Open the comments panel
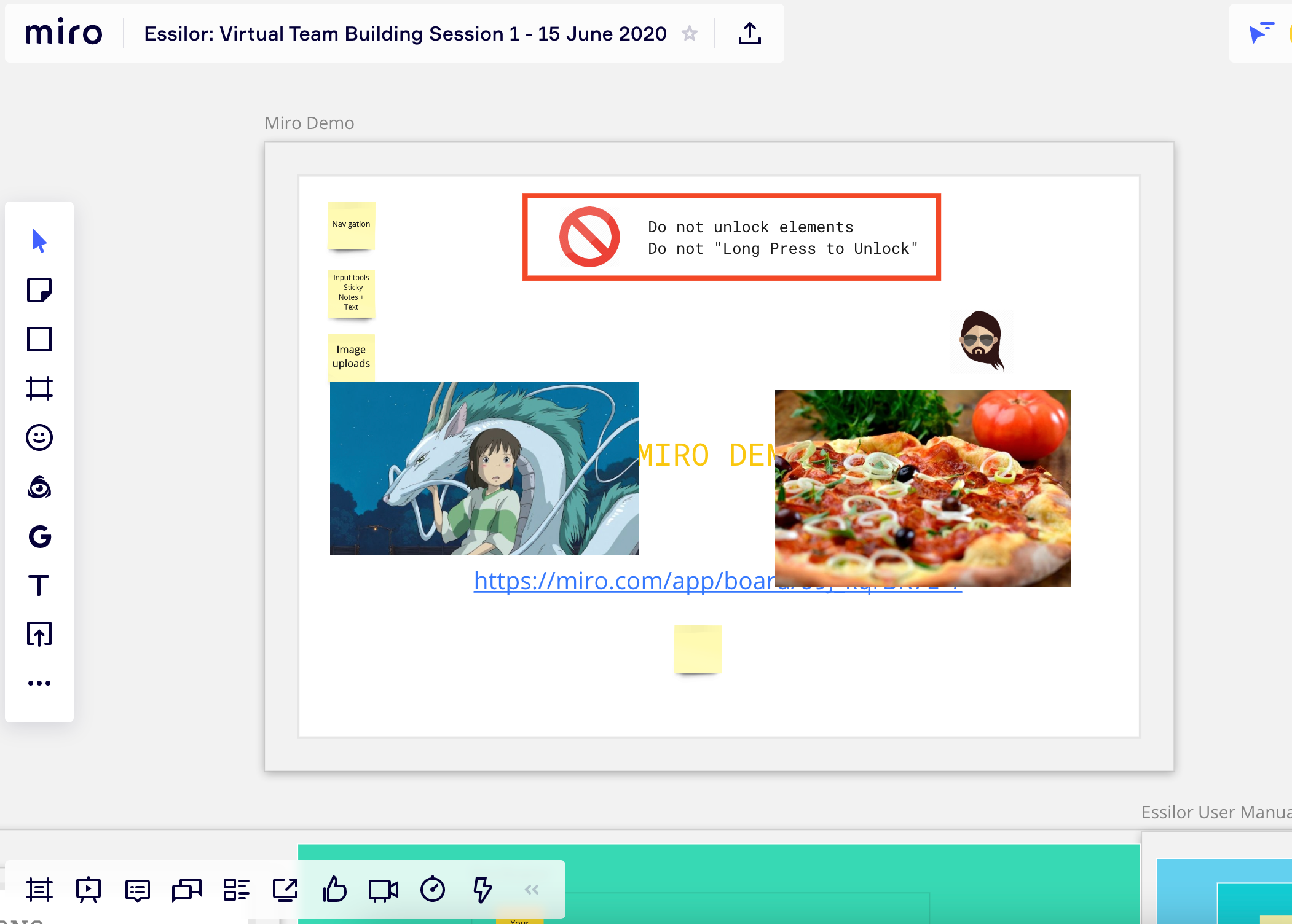The image size is (1292, 924). coord(138,890)
